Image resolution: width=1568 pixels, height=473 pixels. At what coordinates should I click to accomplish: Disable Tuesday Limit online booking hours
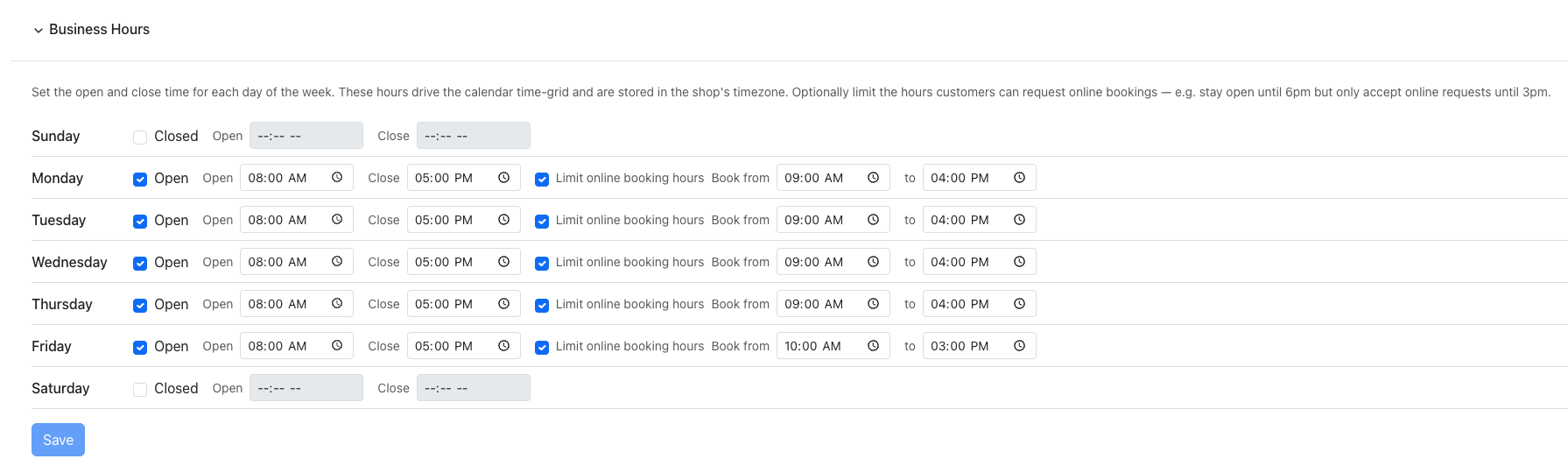(x=542, y=221)
